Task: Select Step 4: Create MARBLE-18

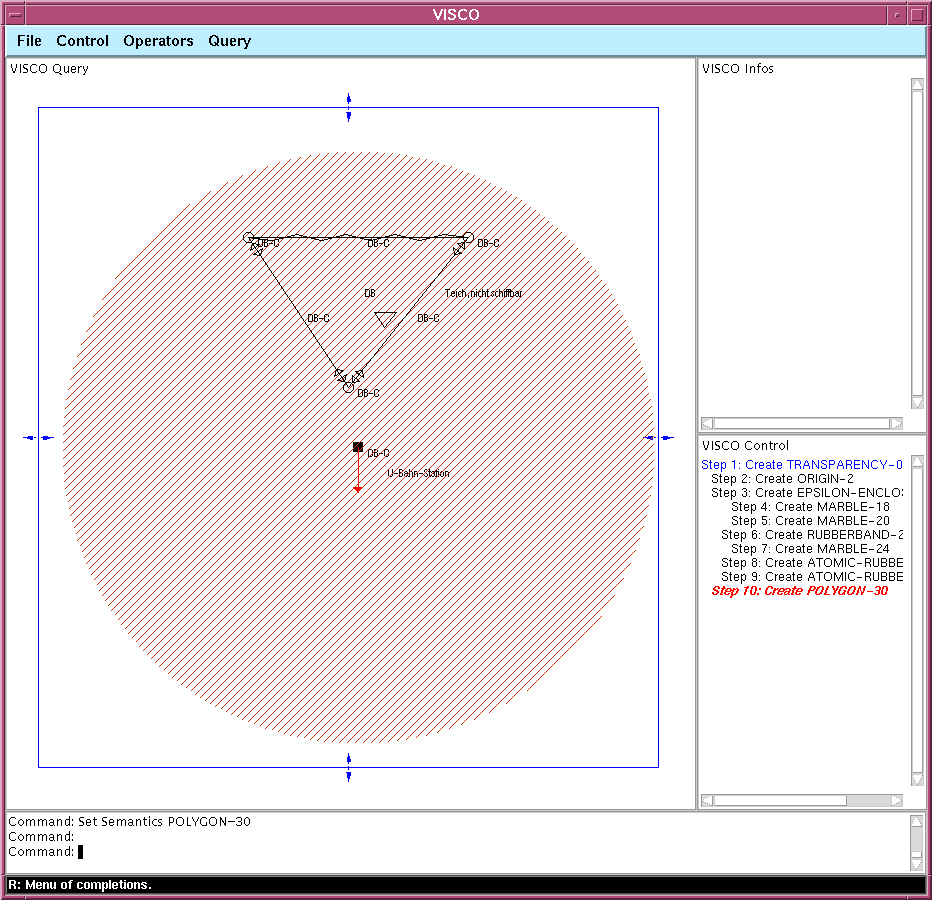Action: 810,507
